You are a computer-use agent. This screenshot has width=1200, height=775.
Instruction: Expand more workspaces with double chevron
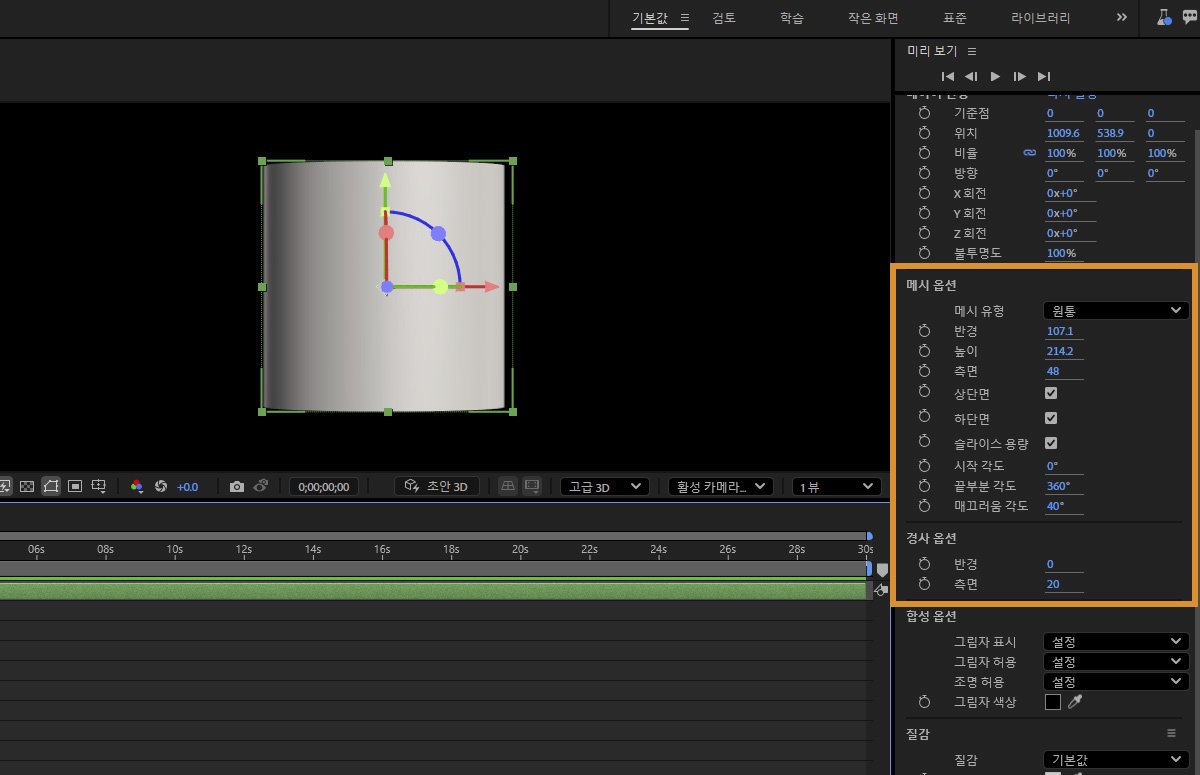(x=1121, y=18)
